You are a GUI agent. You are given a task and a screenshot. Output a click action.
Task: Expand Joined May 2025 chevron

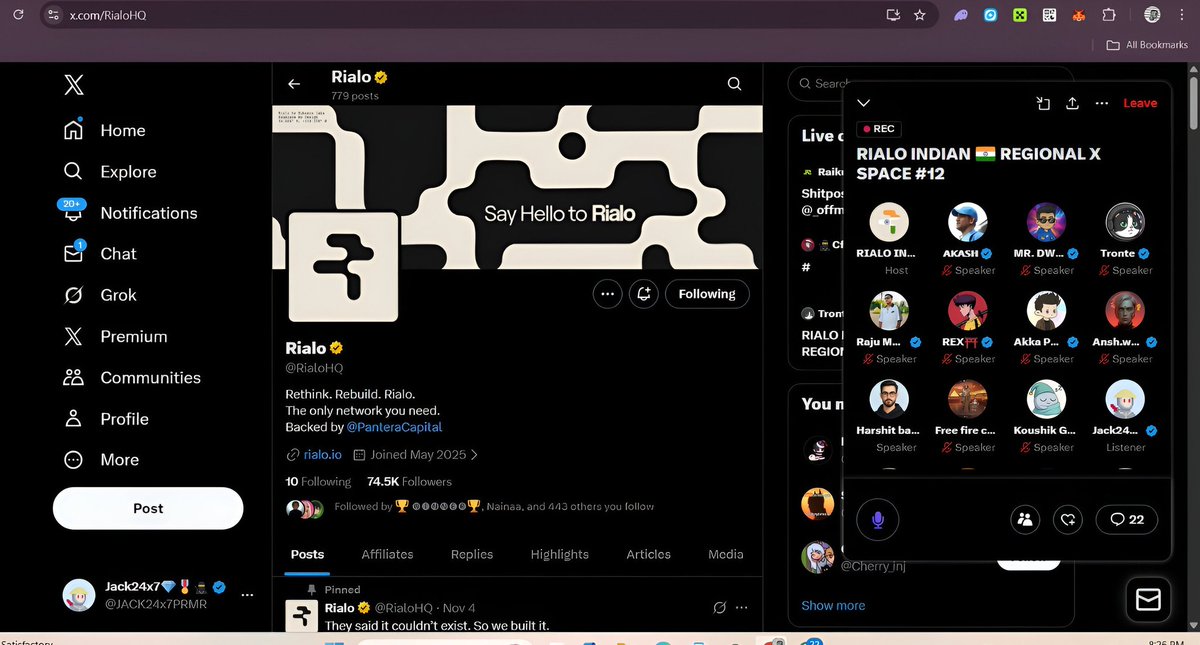(474, 454)
